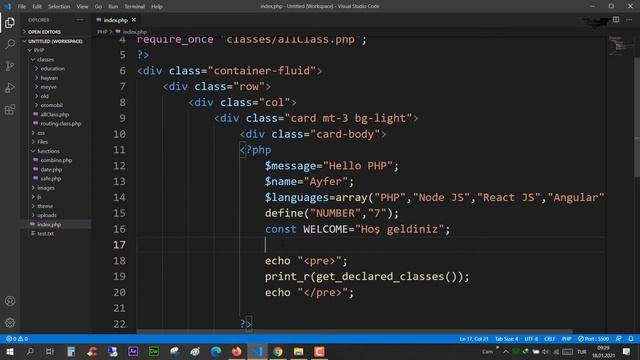
Task: Open the Explorer view in activity bar
Action: click(x=10, y=22)
